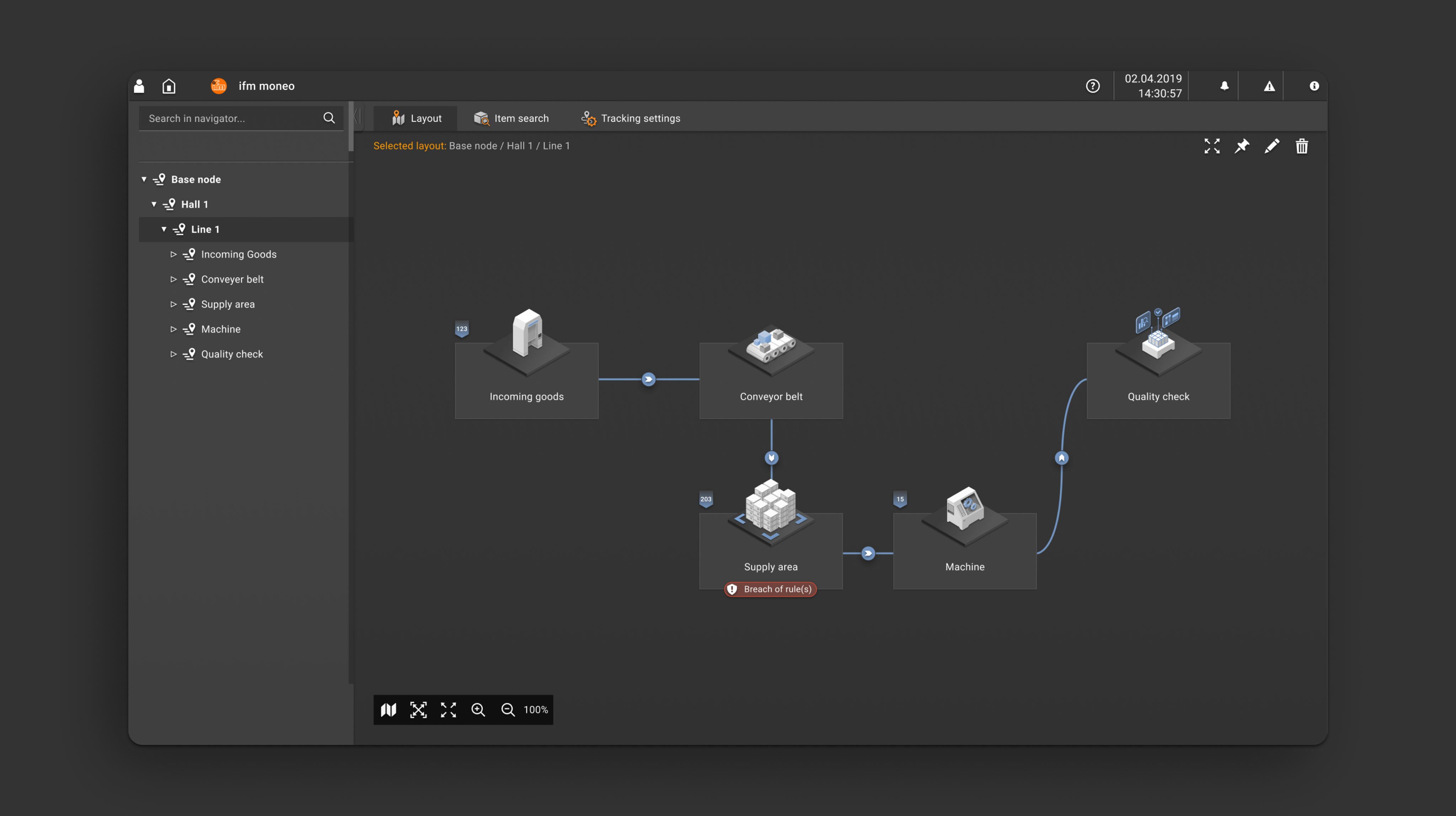Image resolution: width=1456 pixels, height=816 pixels.
Task: Click the zoom out icon
Action: point(508,710)
